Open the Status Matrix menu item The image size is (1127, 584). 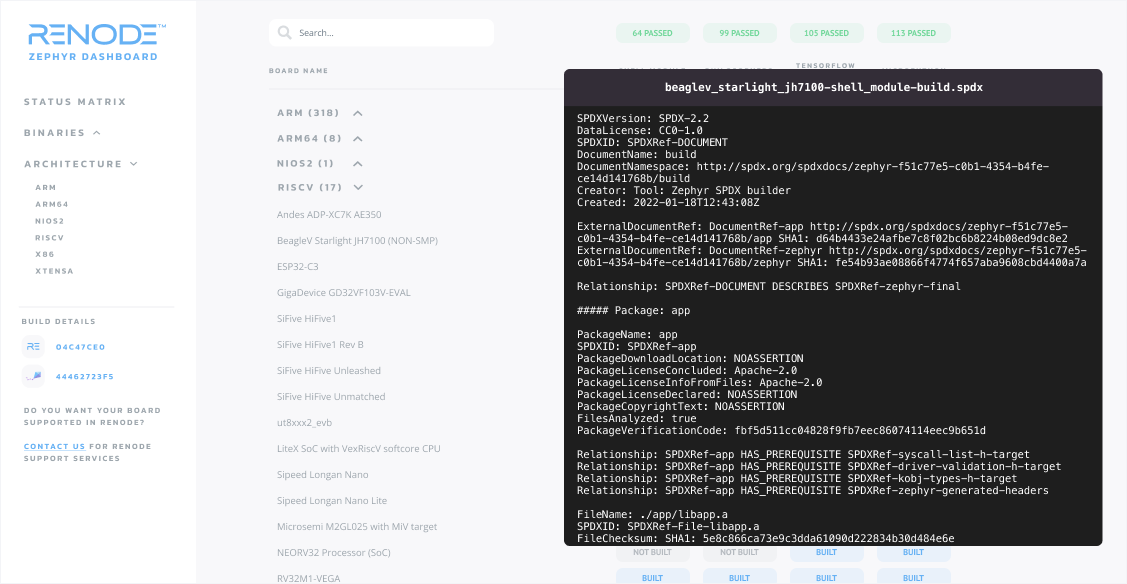click(x=75, y=102)
